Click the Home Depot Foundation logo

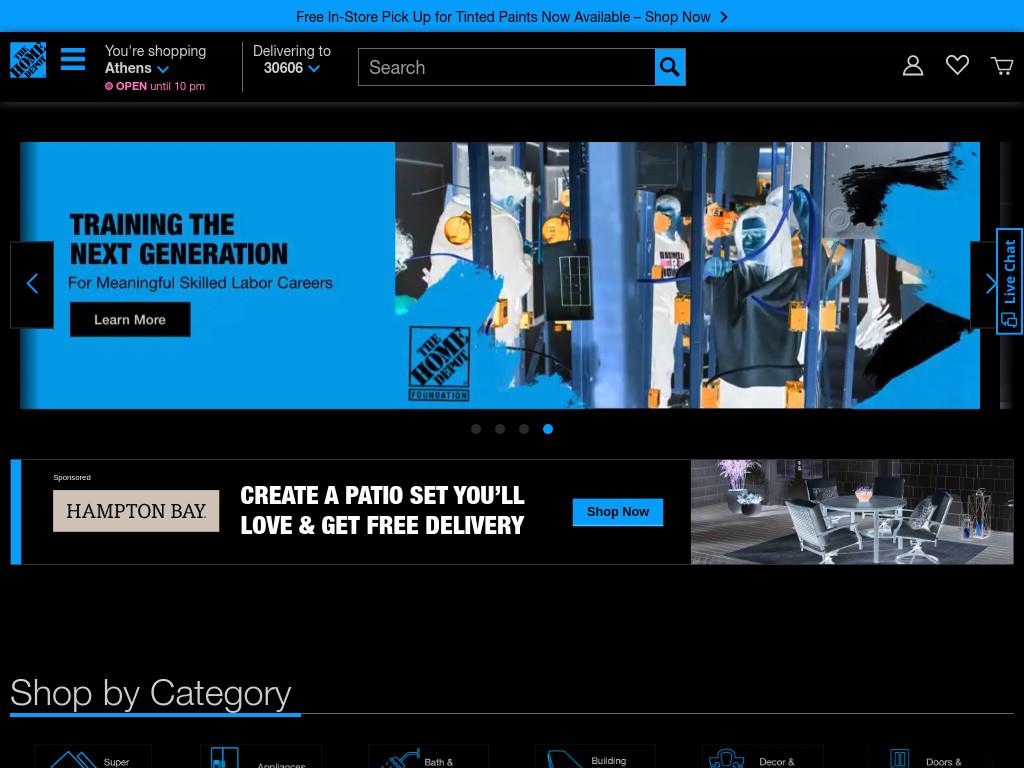439,363
